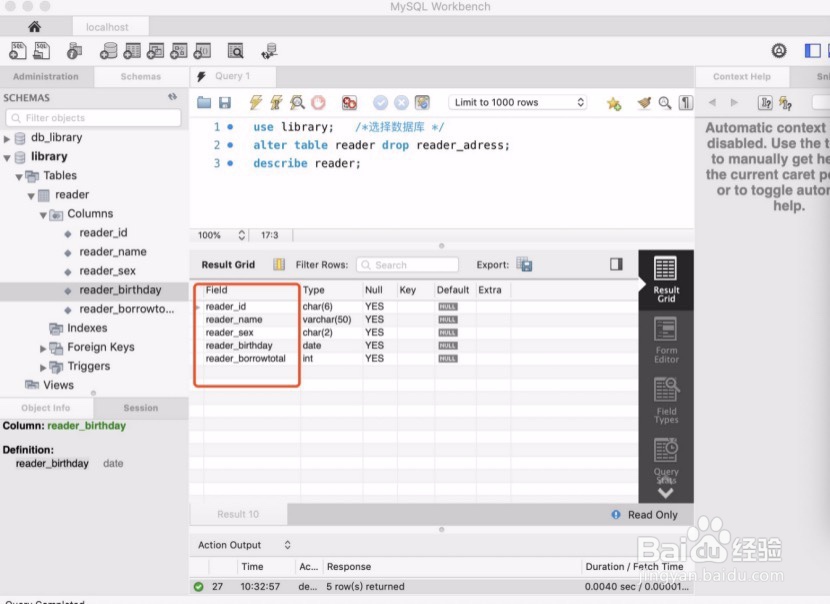Viewport: 830px width, 604px height.
Task: Expand the Foreign Keys node
Action: [43, 348]
